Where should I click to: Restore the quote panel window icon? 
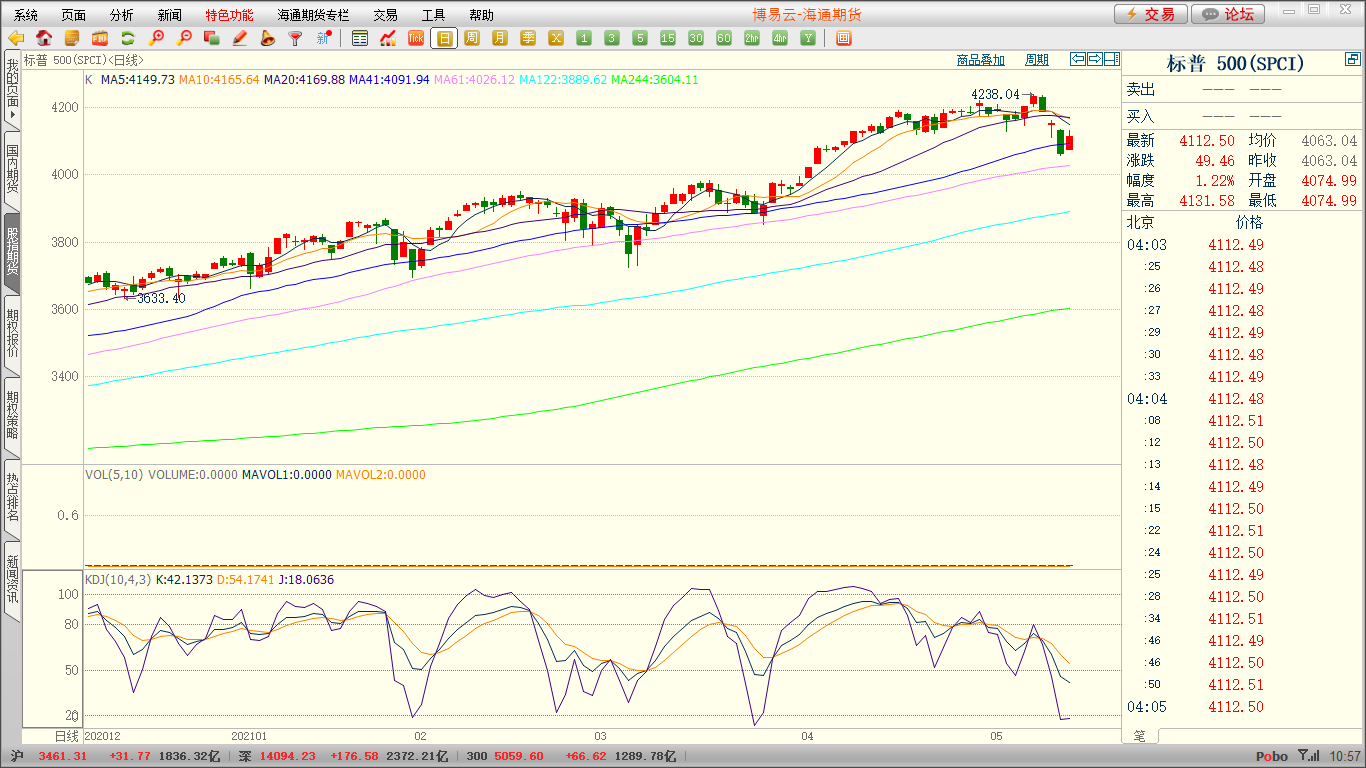coord(1353,61)
